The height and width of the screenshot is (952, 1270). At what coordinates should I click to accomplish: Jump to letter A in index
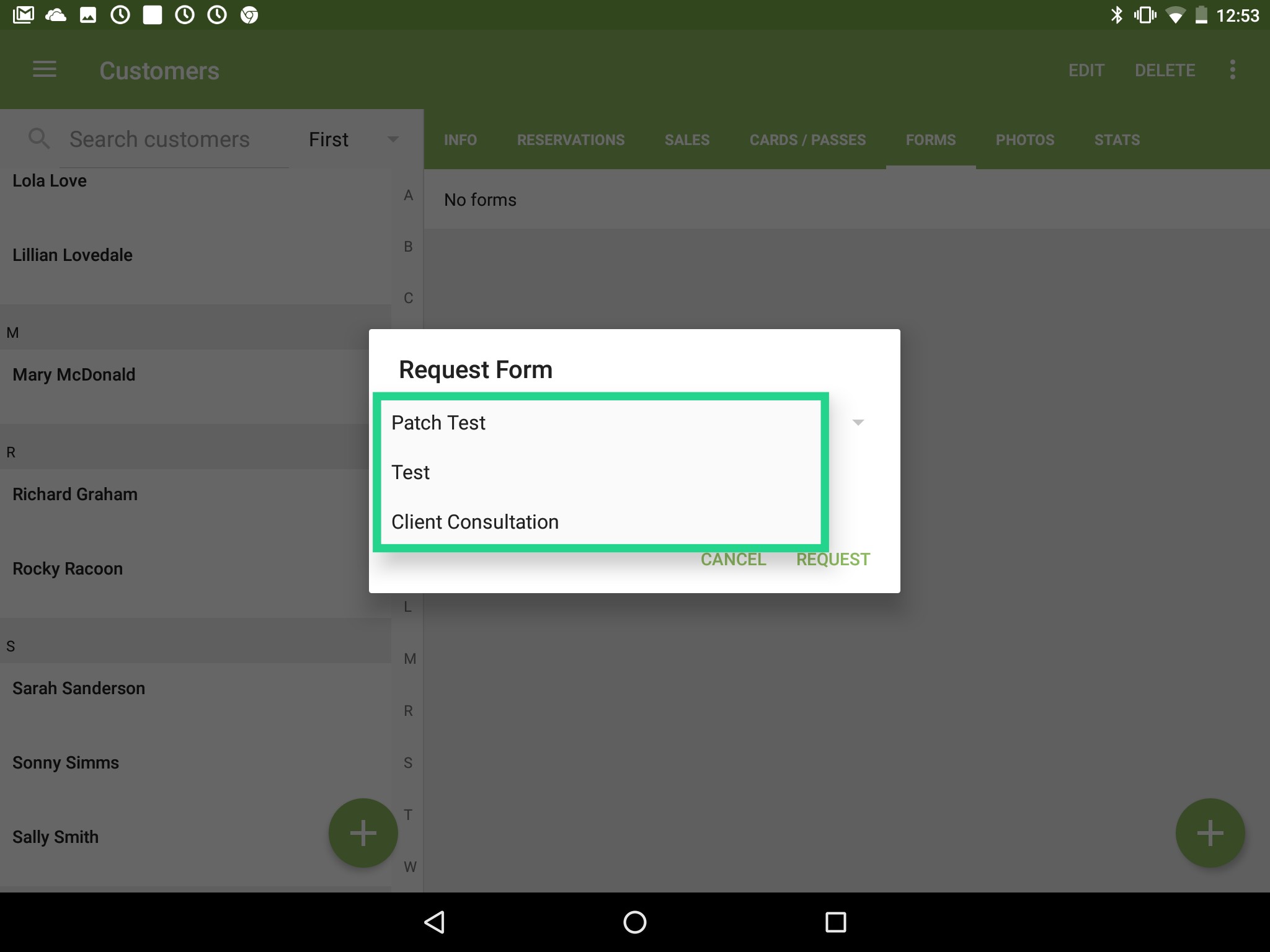click(x=408, y=195)
